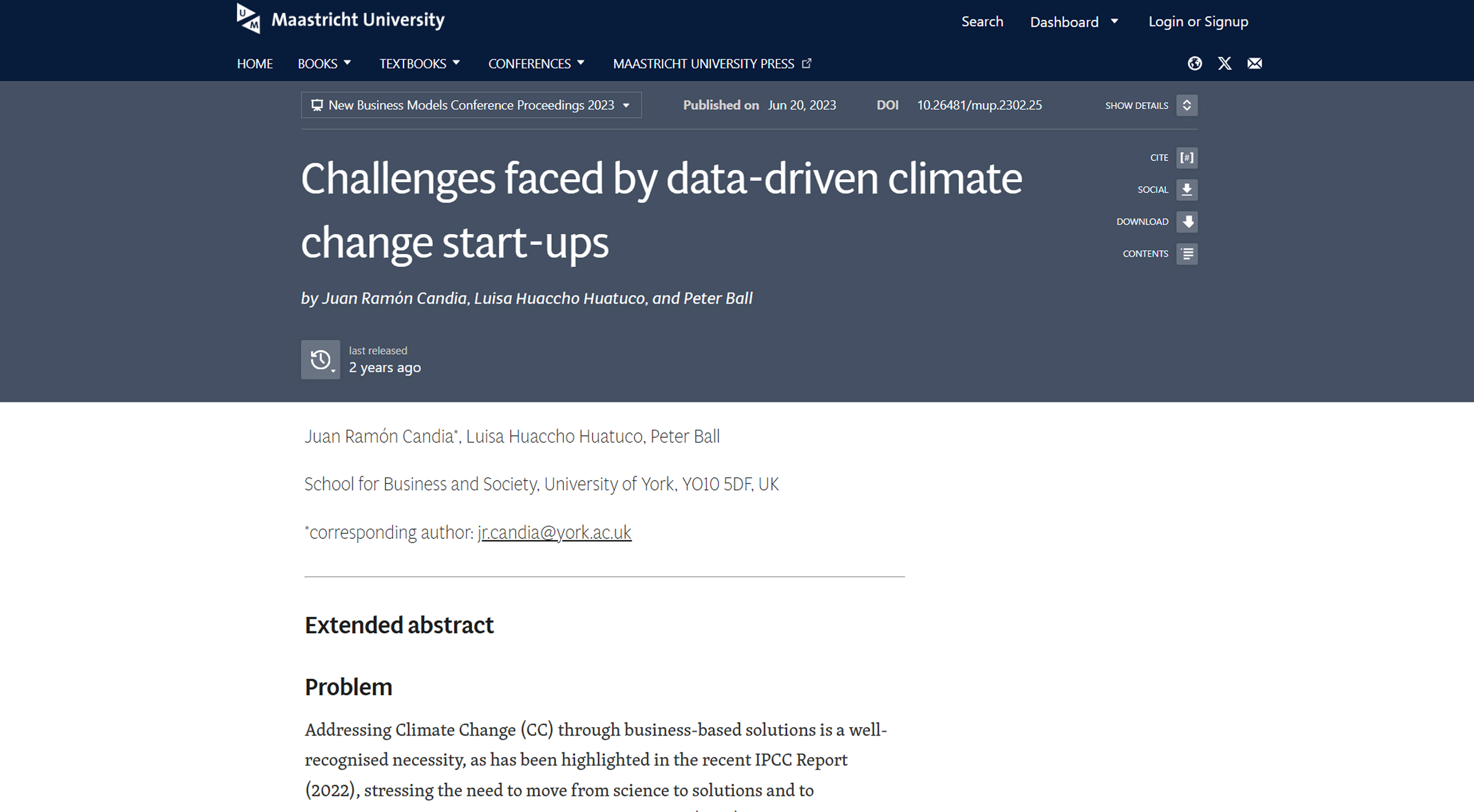Open the Contents list icon
The image size is (1474, 812).
1186,254
